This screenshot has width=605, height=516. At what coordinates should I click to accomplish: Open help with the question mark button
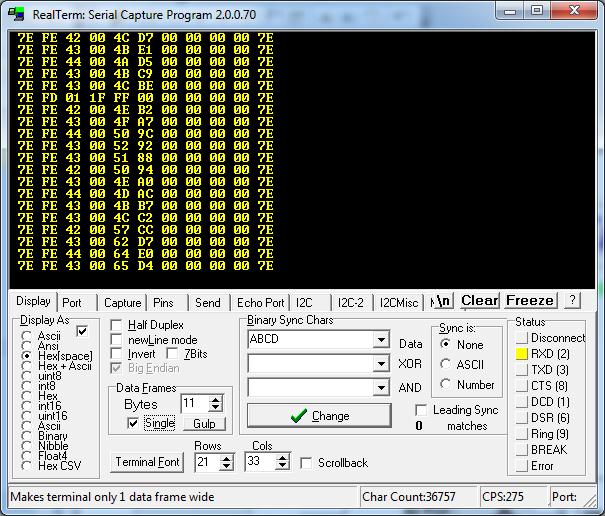coord(571,301)
